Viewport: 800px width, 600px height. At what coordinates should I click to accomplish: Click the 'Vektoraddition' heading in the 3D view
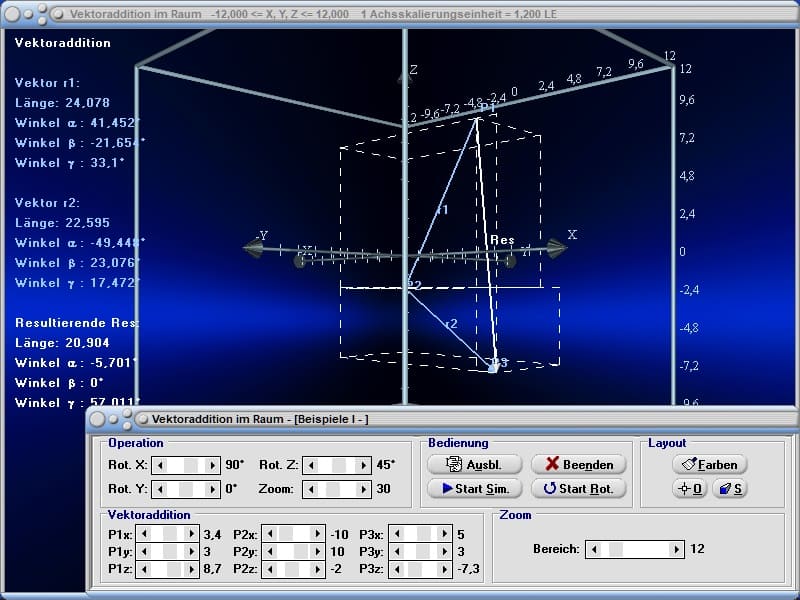[63, 43]
